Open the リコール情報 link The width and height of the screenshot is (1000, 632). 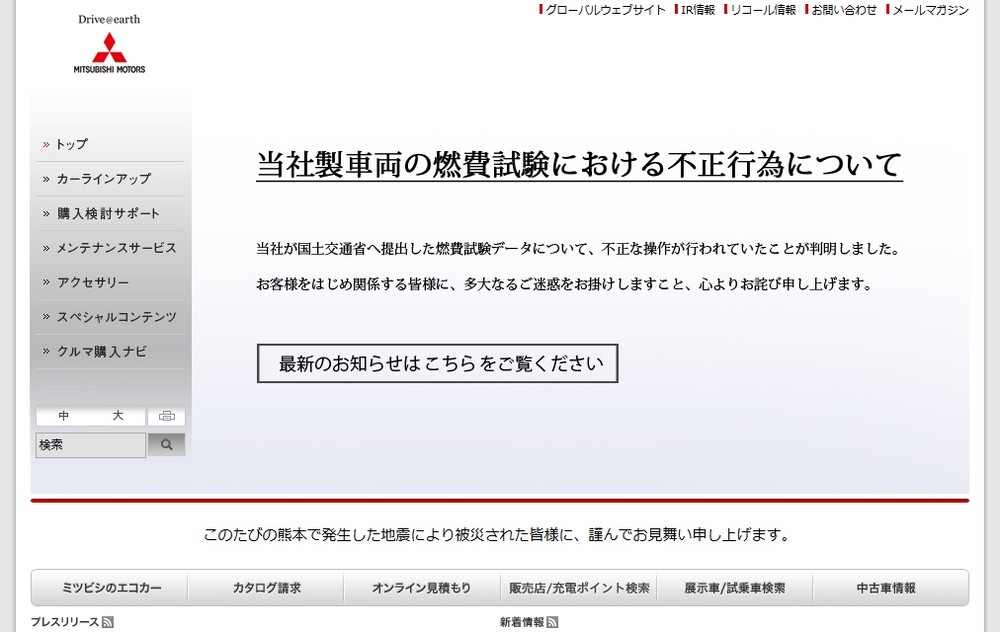point(762,10)
